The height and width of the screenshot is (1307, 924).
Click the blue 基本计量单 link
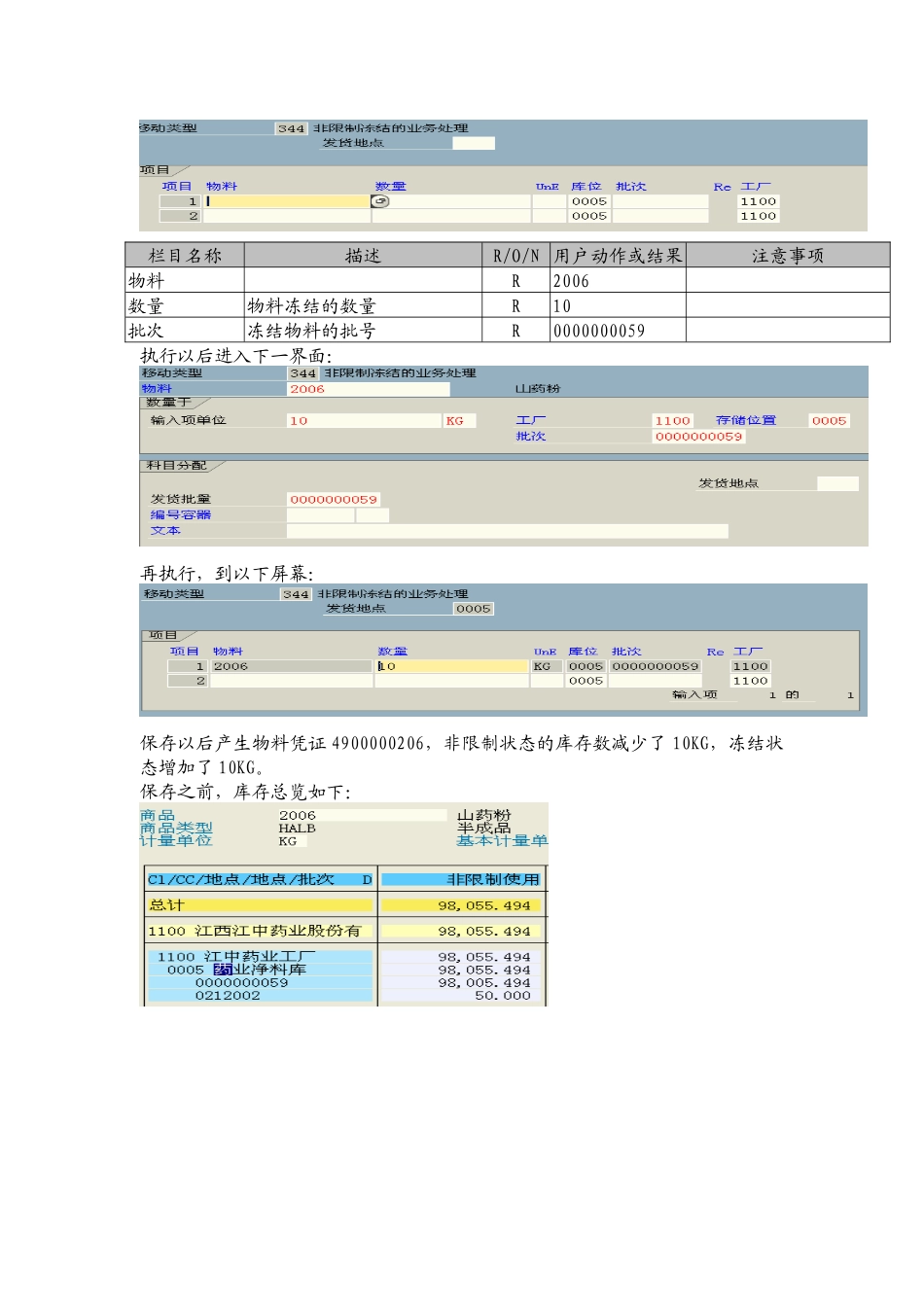502,841
